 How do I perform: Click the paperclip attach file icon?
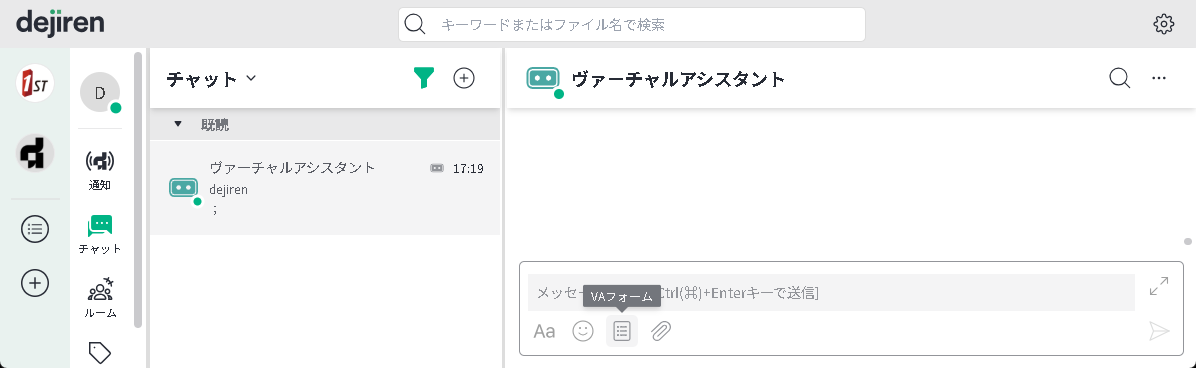click(x=661, y=331)
